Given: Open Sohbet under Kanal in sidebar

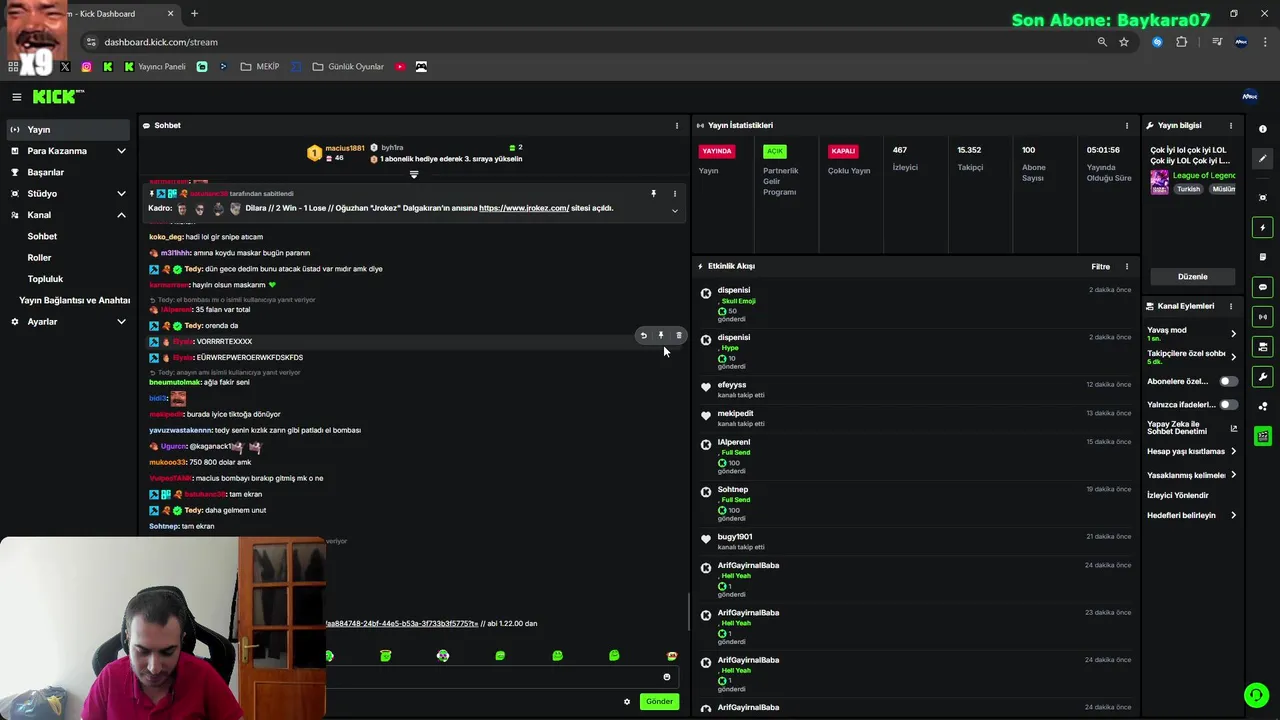Looking at the screenshot, I should pyautogui.click(x=42, y=237).
